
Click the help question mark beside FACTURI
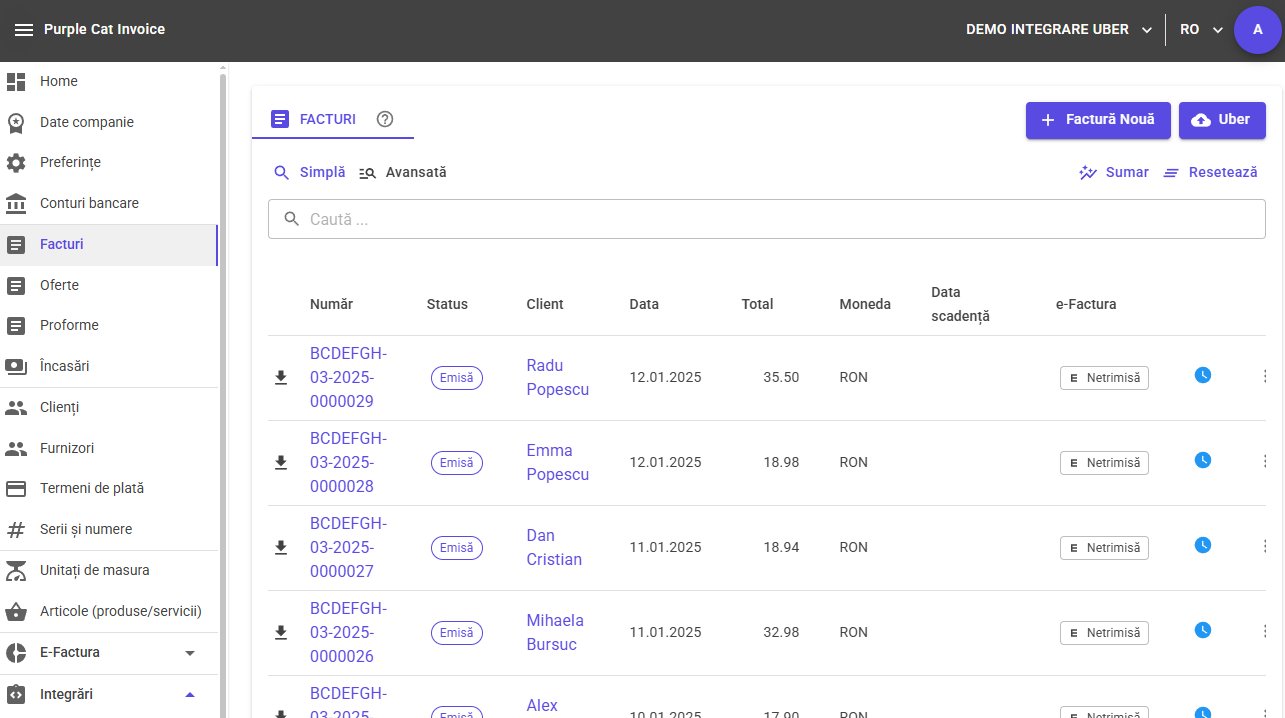click(x=385, y=119)
